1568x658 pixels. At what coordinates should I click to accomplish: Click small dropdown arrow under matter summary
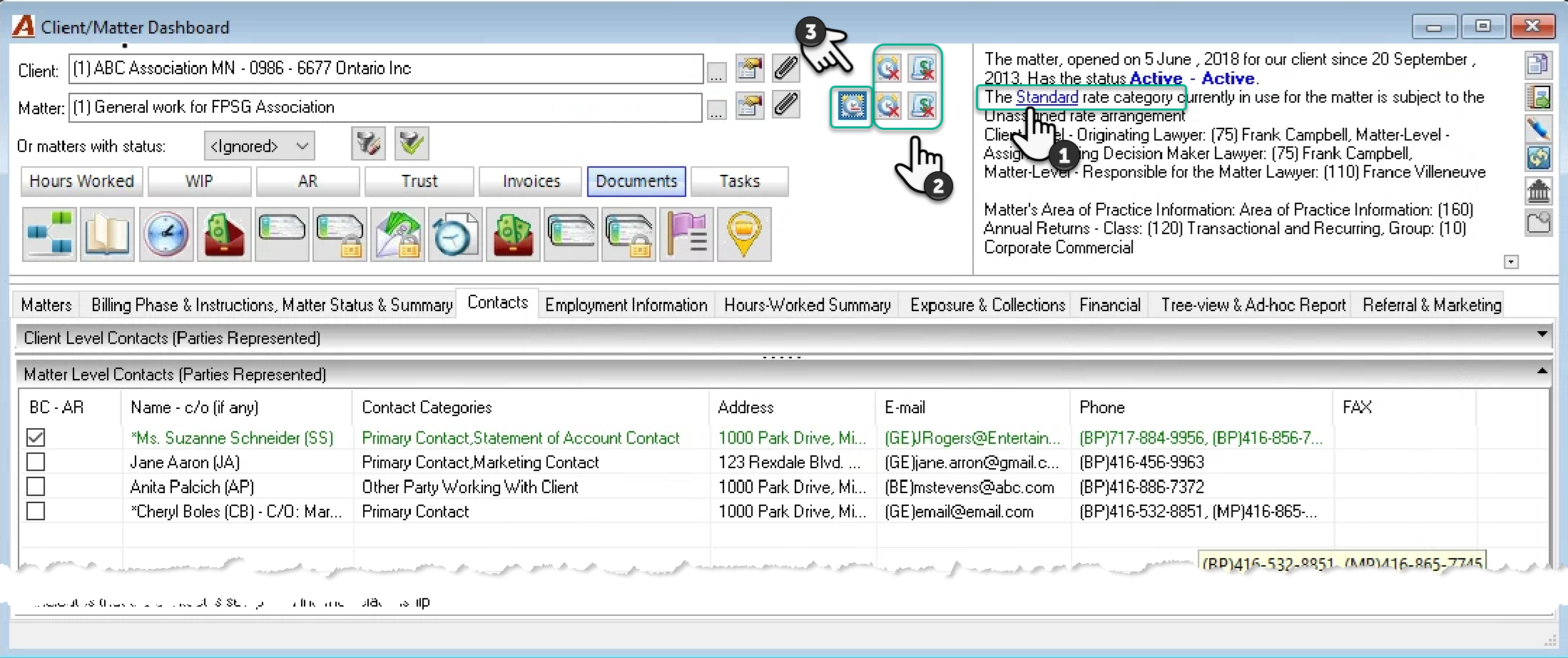1511,262
